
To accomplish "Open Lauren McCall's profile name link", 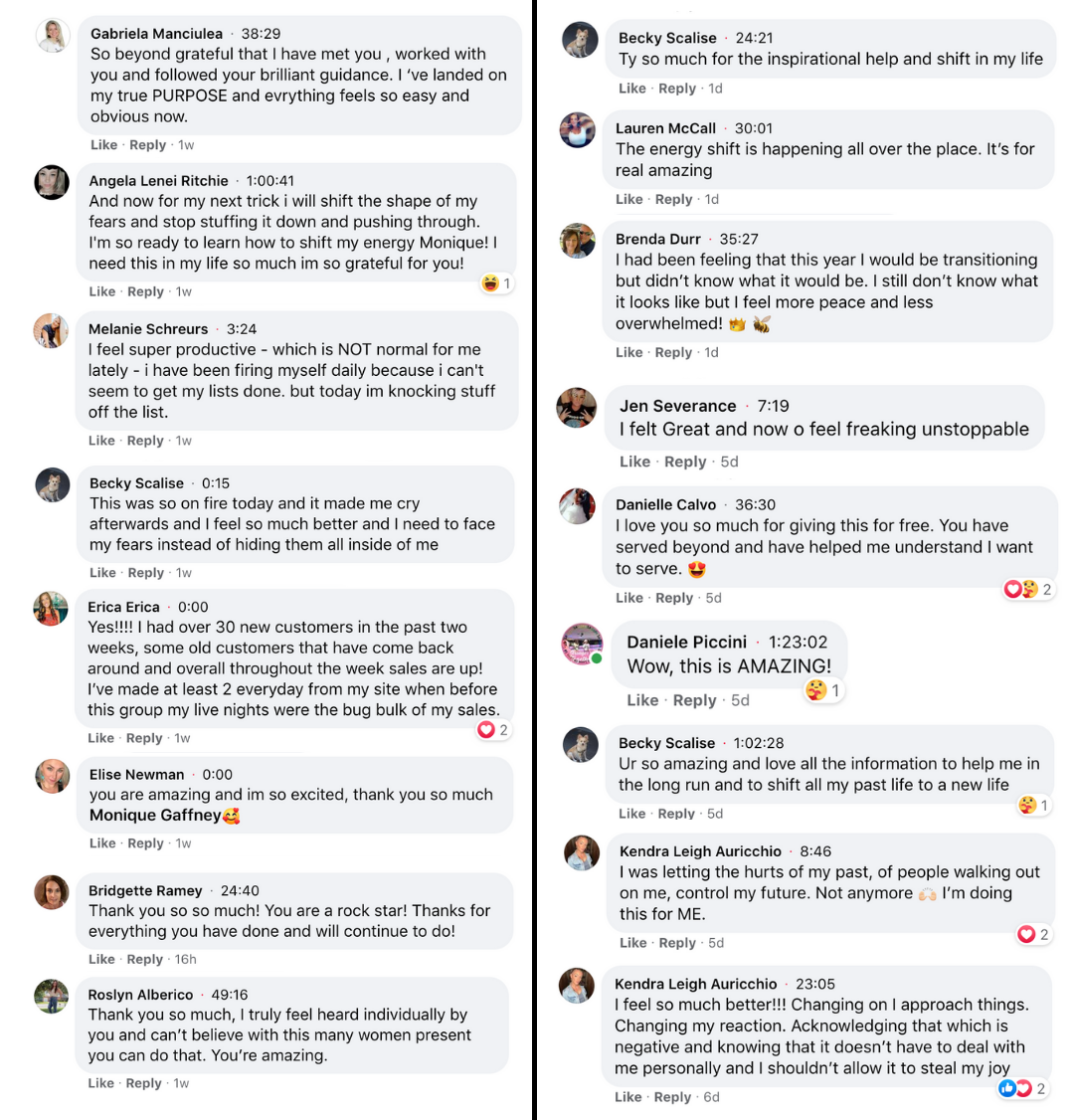I will pos(665,128).
